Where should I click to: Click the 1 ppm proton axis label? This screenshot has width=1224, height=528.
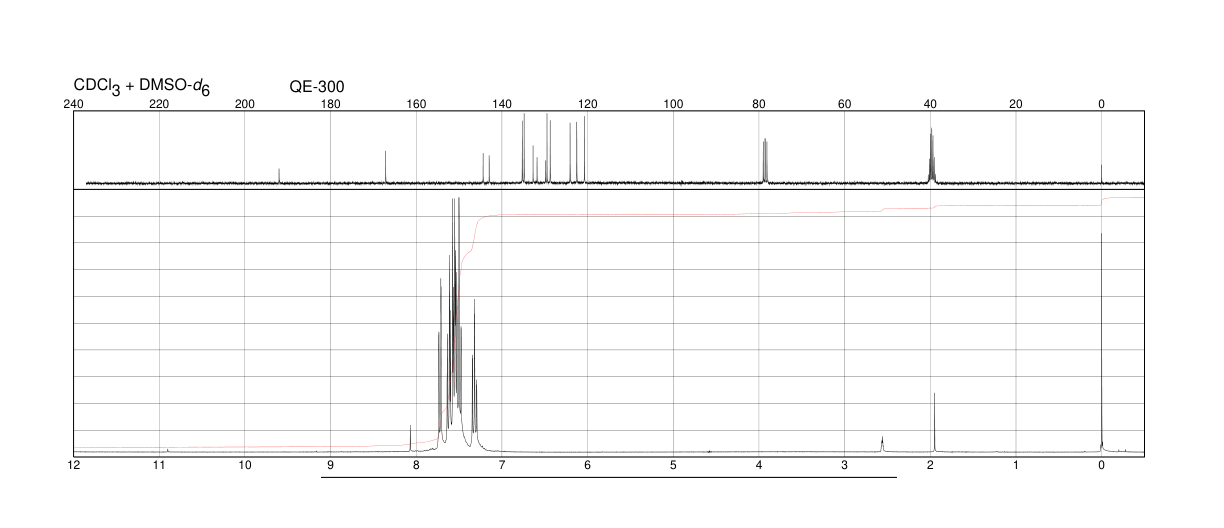(1016, 465)
